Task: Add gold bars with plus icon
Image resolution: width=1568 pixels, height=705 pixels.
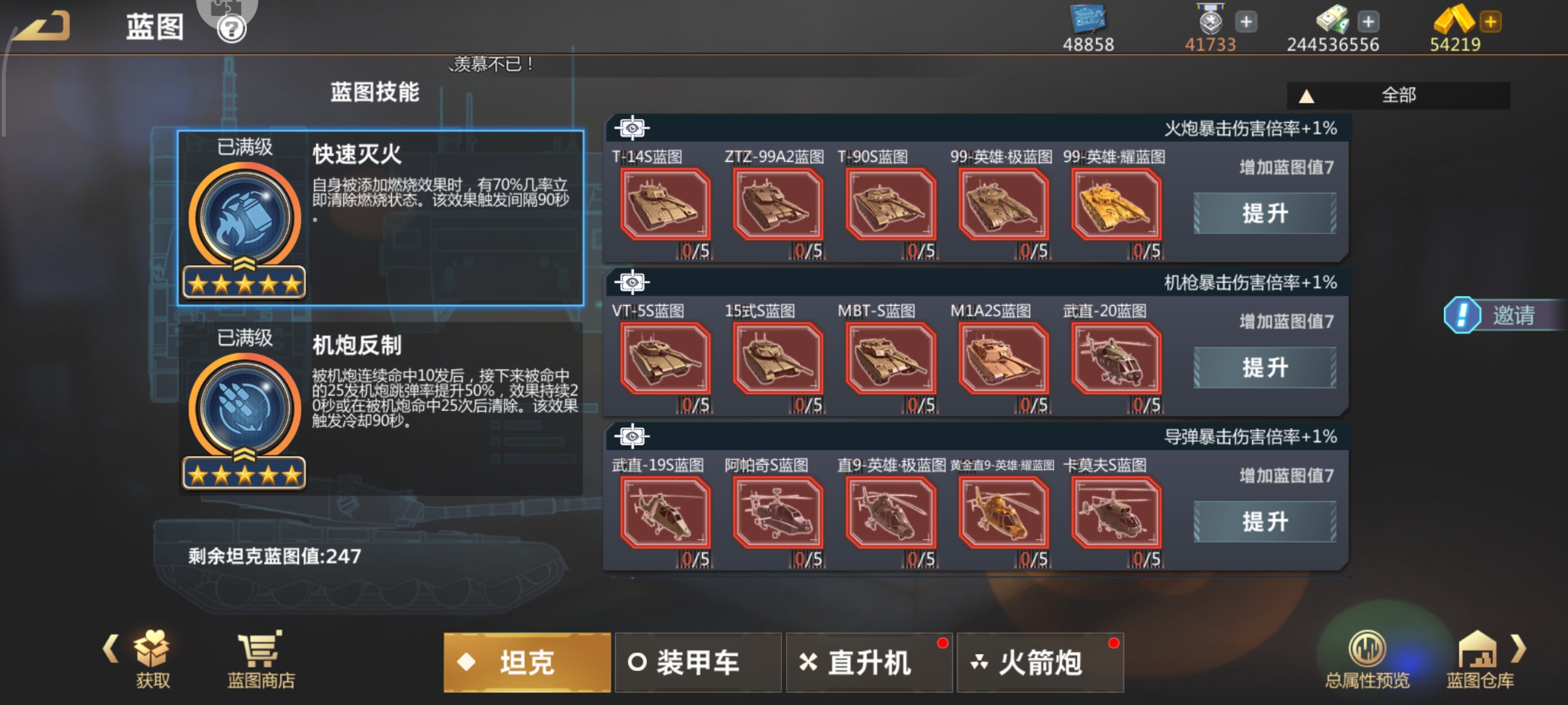Action: [1490, 22]
